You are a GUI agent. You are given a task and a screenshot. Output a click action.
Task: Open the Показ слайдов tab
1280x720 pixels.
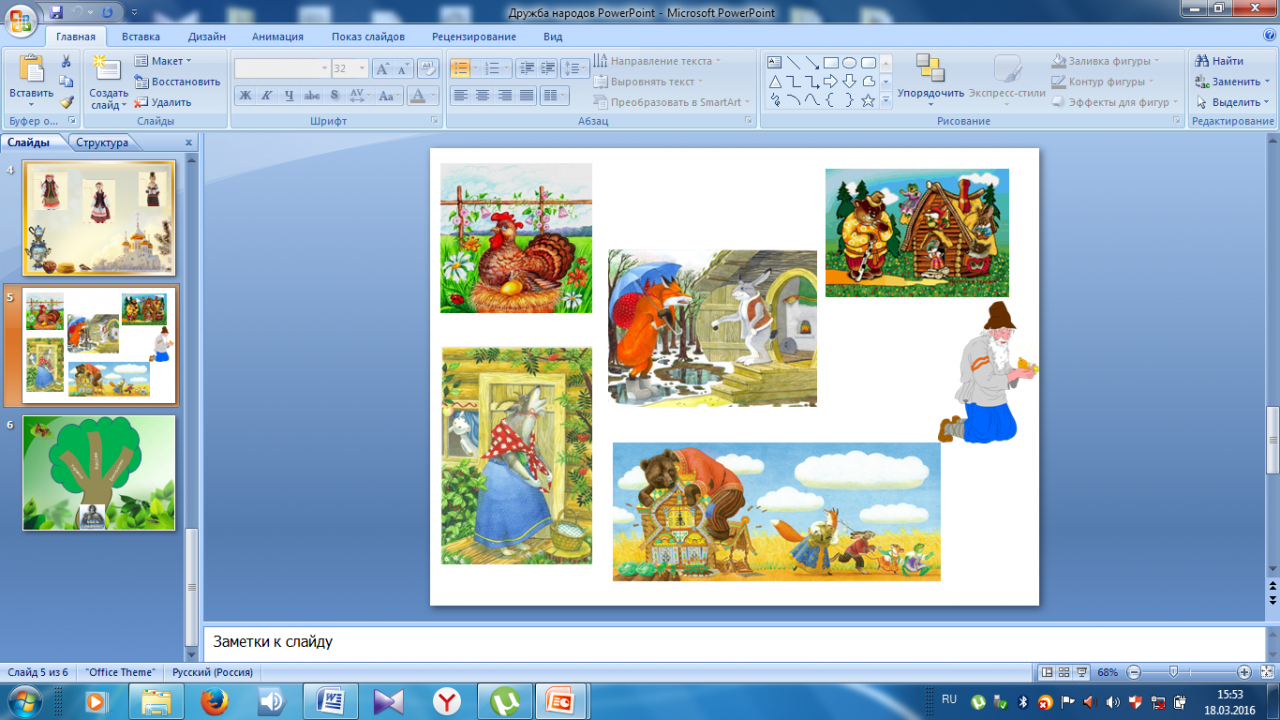(x=368, y=37)
